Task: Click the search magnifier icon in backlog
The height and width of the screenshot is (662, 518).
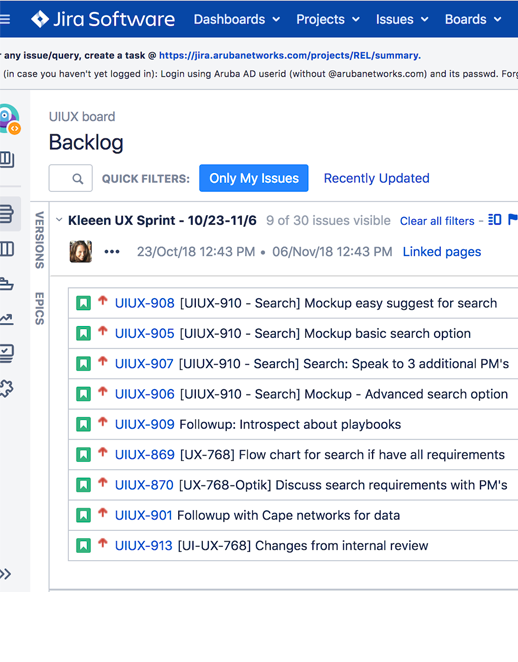Action: pos(78,179)
